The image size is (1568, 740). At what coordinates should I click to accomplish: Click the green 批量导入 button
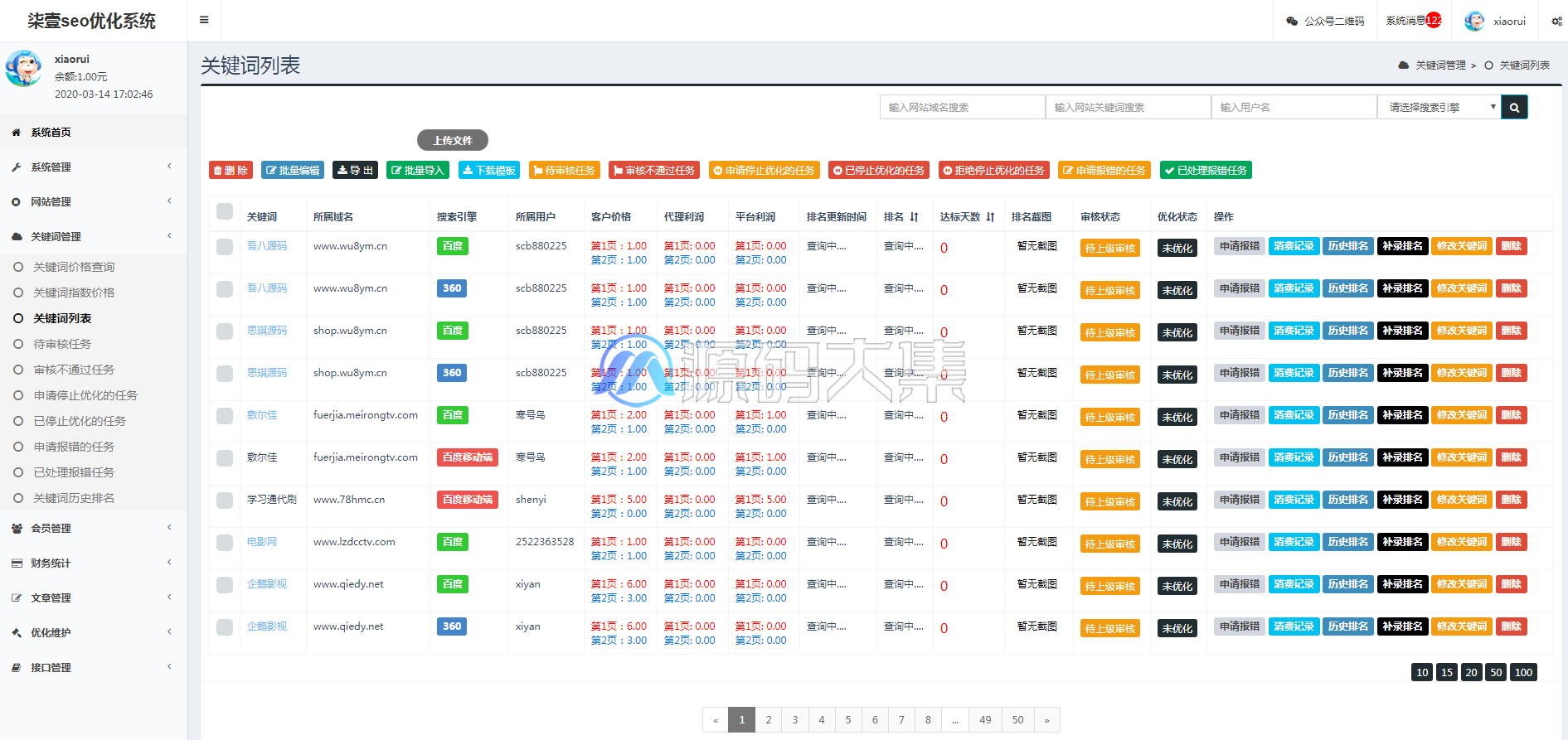(x=418, y=170)
